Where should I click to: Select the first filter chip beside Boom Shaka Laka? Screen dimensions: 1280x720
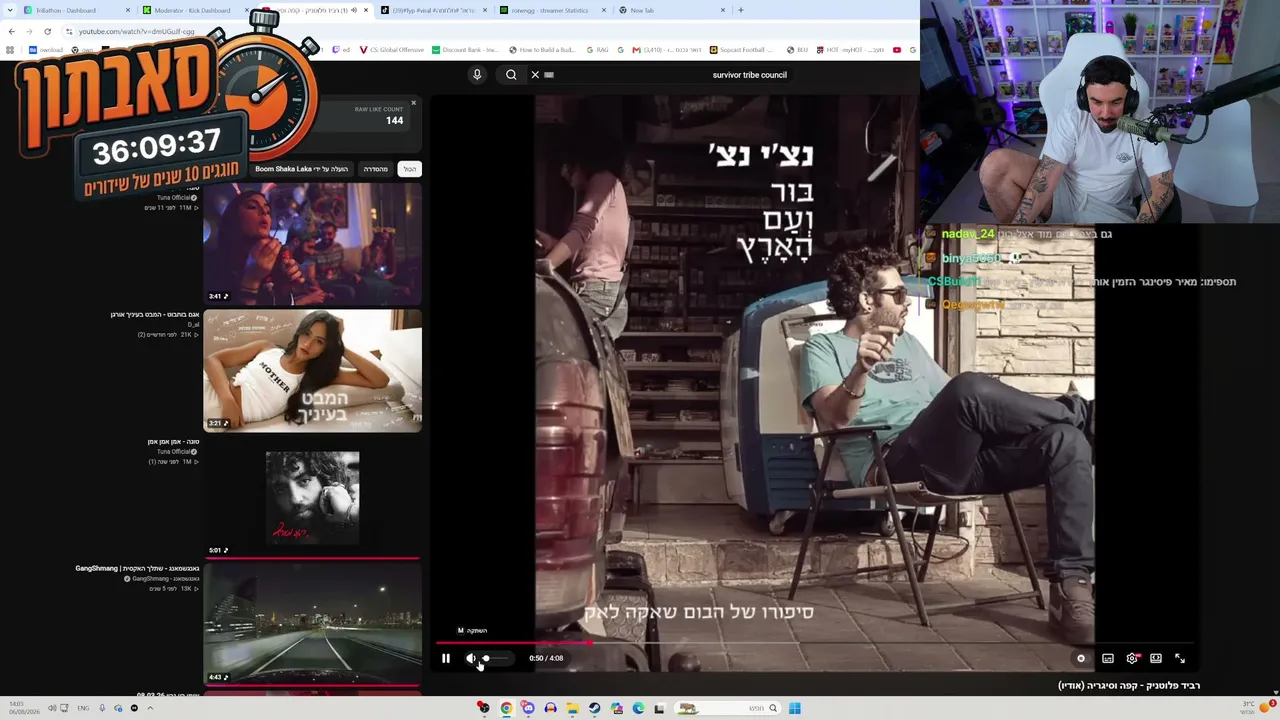click(410, 169)
